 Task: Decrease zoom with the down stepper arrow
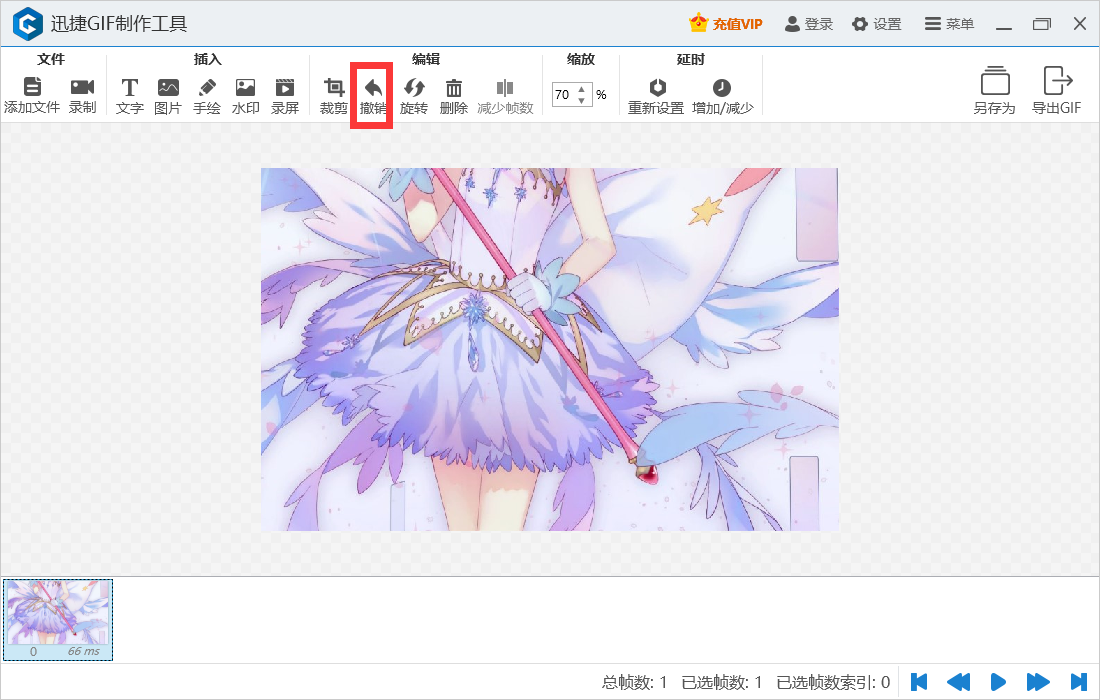click(582, 100)
